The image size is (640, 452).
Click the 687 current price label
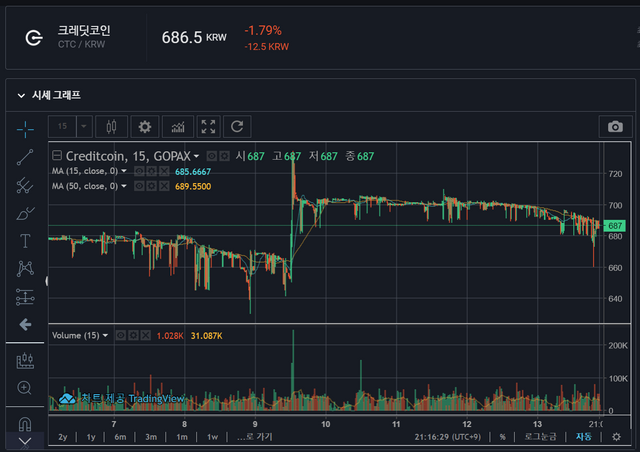pos(614,225)
